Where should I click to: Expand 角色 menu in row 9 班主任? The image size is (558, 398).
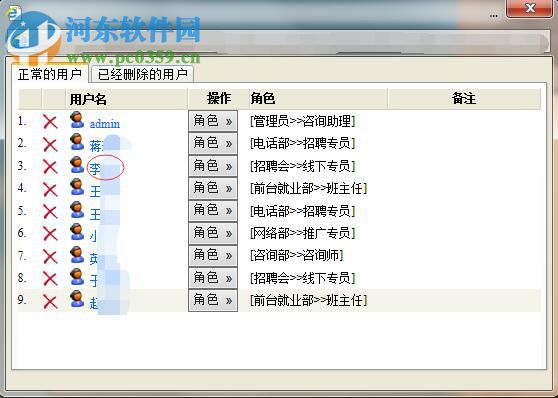pos(213,300)
